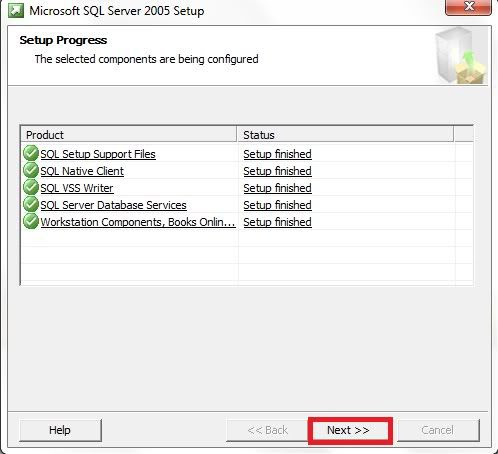This screenshot has width=498, height=454.
Task: Open the SQL VSS Writer link
Action: coord(77,188)
